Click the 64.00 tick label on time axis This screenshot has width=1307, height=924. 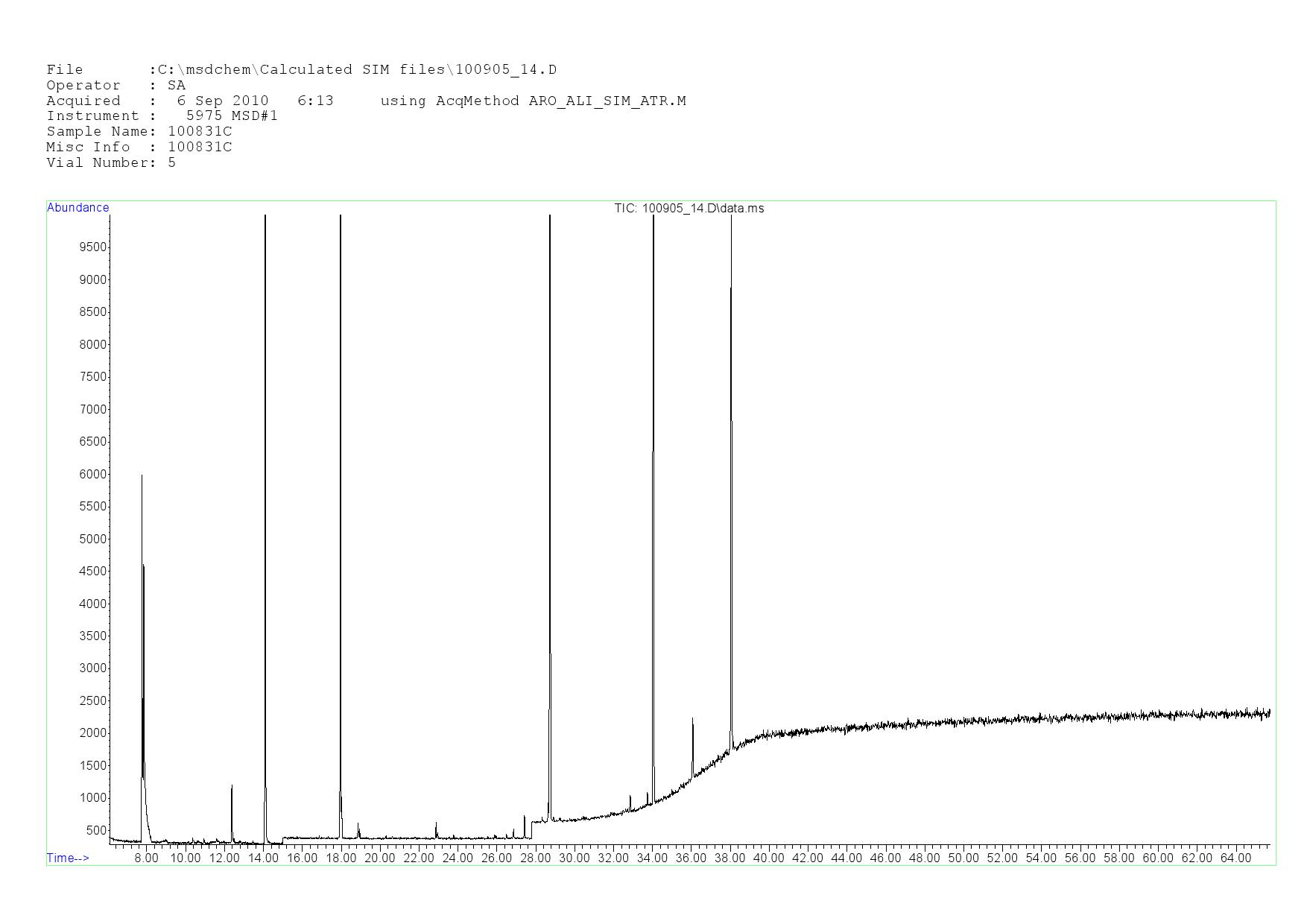[1235, 858]
